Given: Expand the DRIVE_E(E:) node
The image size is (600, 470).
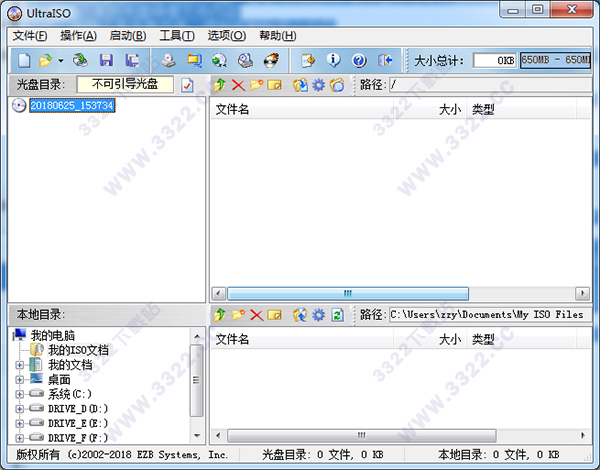Looking at the screenshot, I should pyautogui.click(x=20, y=423).
